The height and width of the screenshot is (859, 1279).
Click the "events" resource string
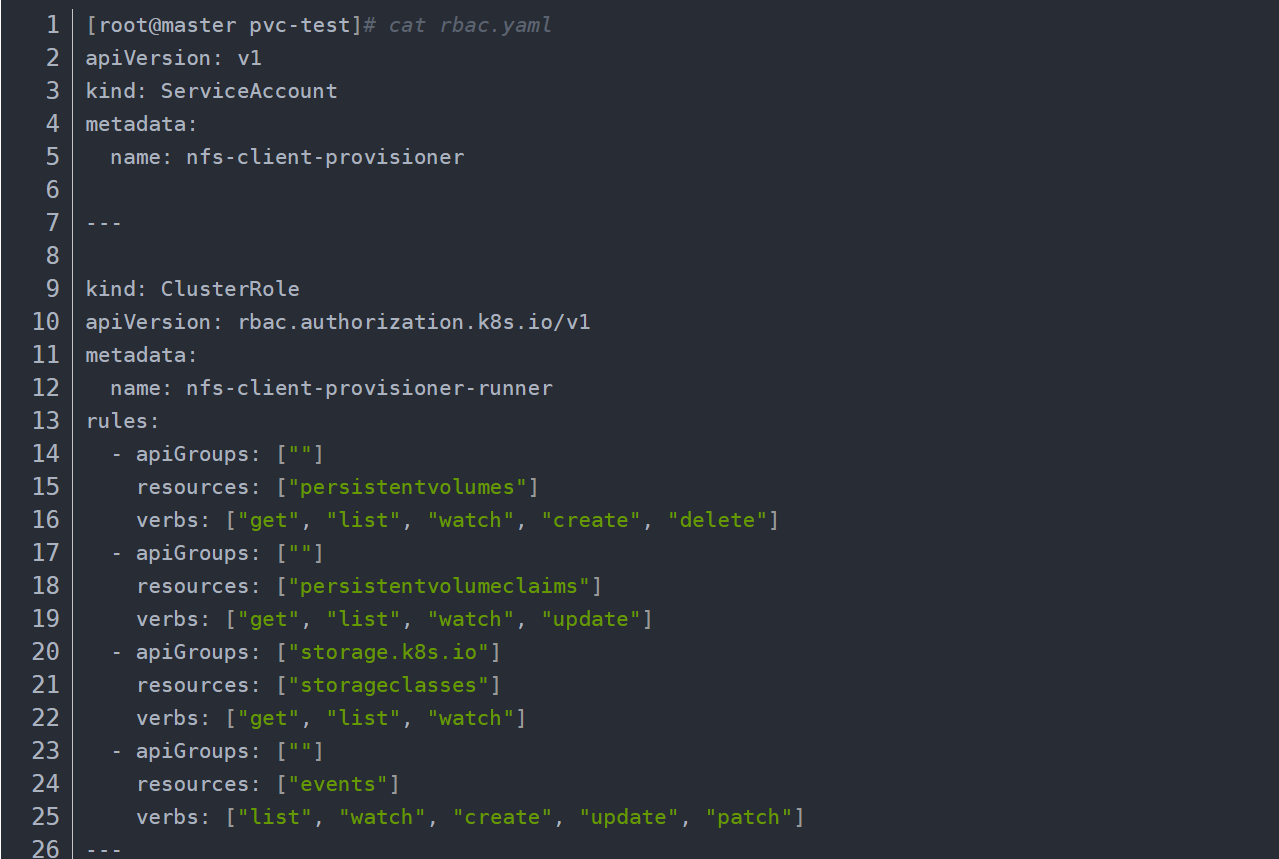pos(338,784)
